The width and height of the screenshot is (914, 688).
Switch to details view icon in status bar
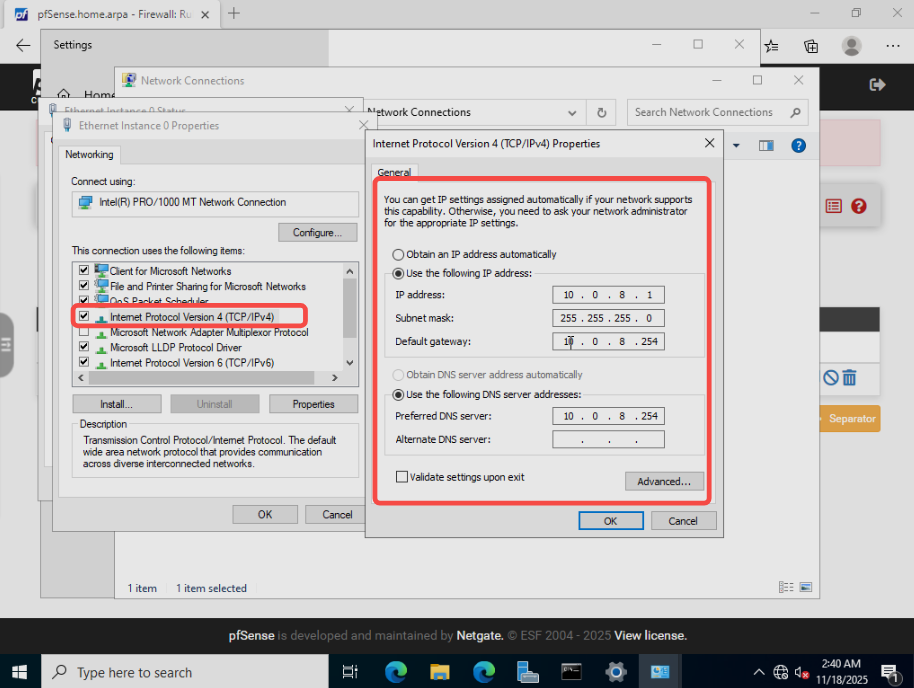pos(786,587)
